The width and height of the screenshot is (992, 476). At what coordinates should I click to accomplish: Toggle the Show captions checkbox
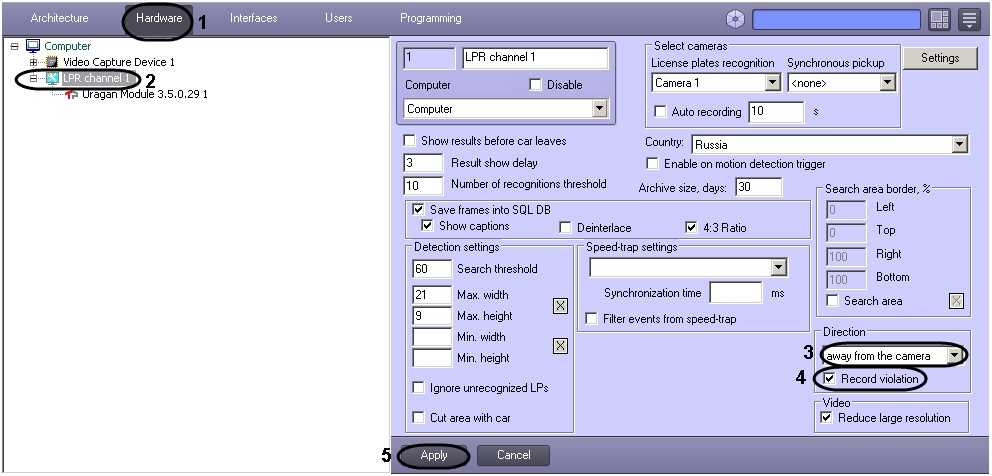428,226
